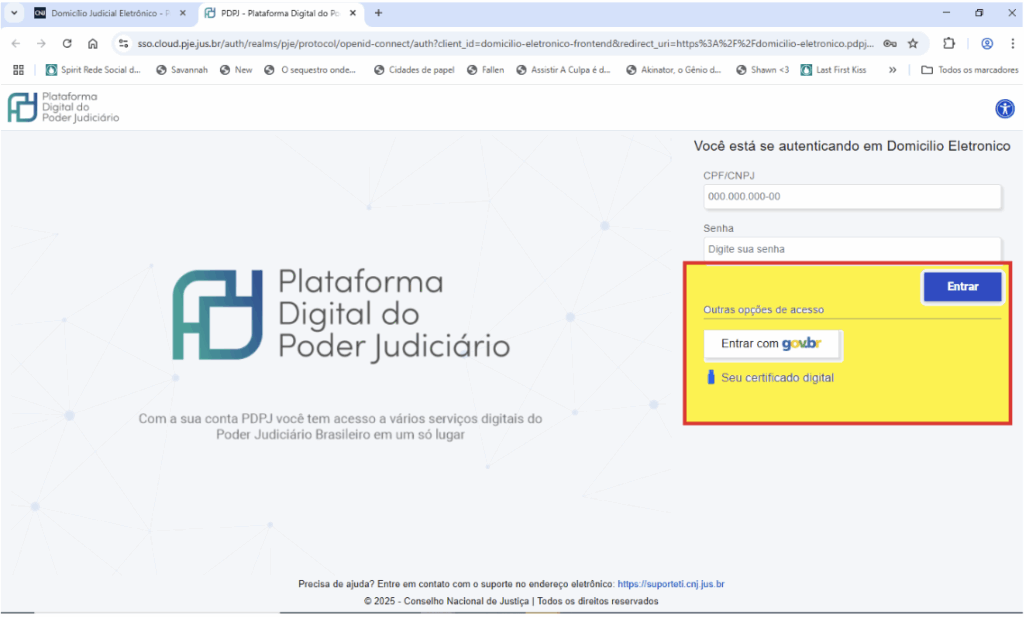
Task: Open the browser profile icon
Action: click(x=987, y=44)
